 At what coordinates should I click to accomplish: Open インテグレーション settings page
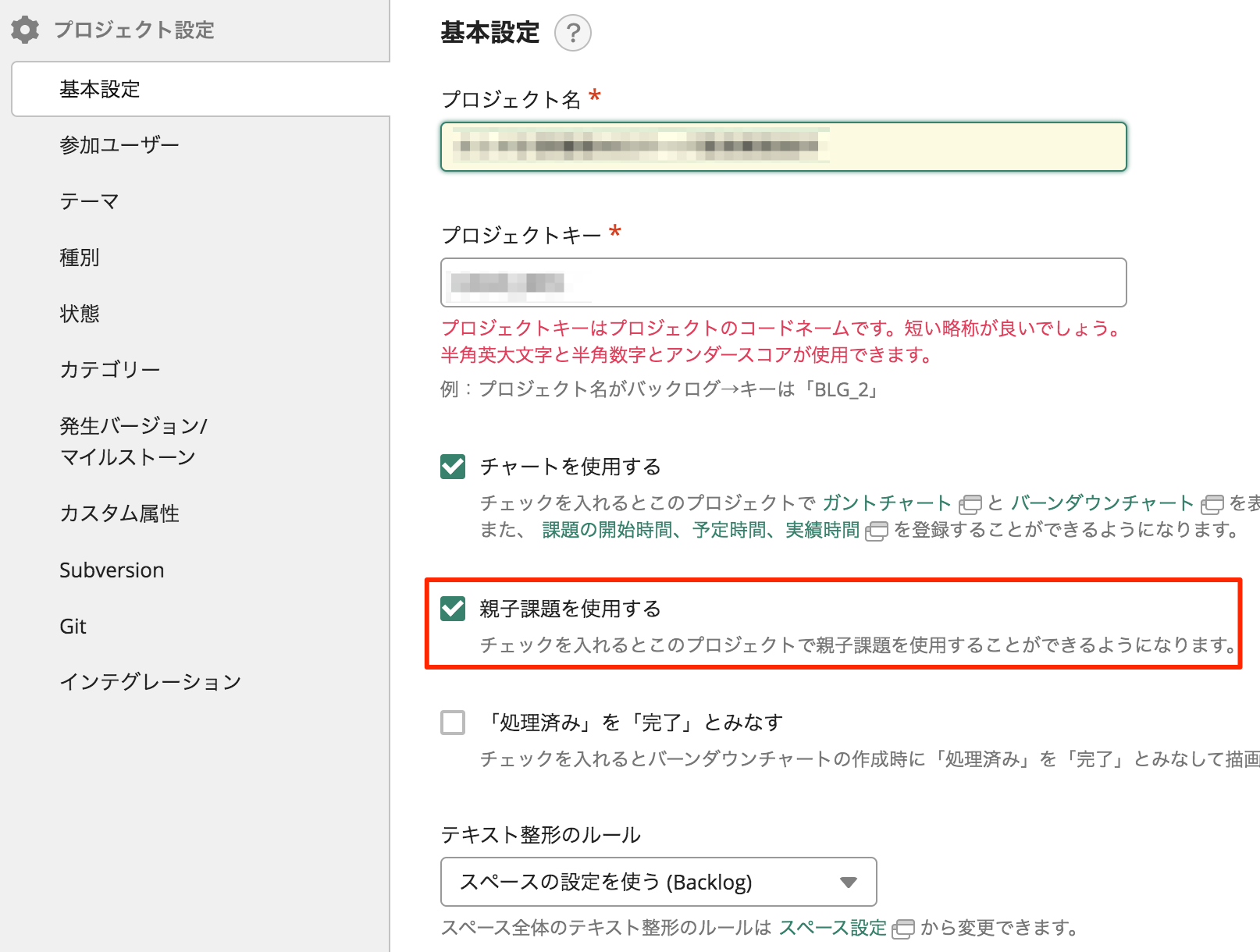click(151, 682)
